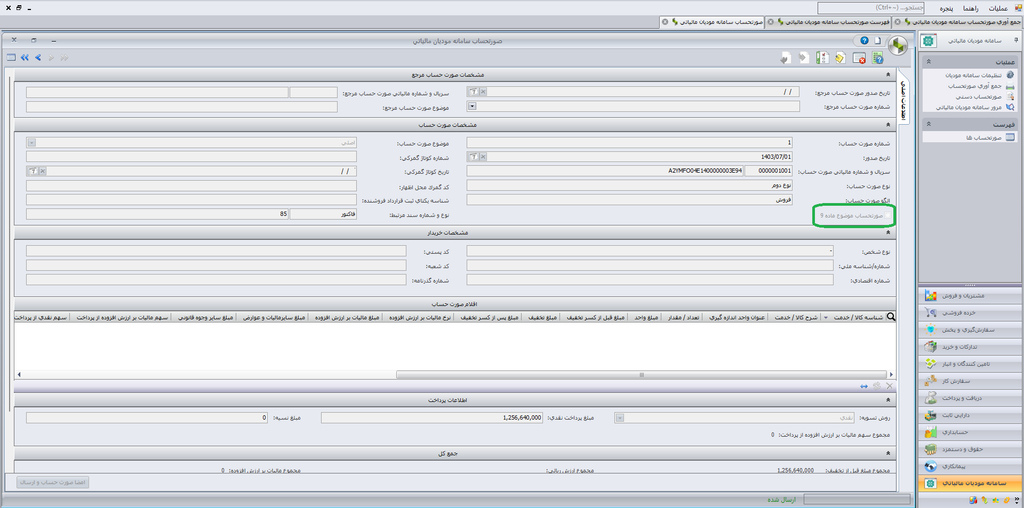The width and height of the screenshot is (1024, 508).
Task: Collapse مشخصات صورت حساب section
Action: (888, 125)
